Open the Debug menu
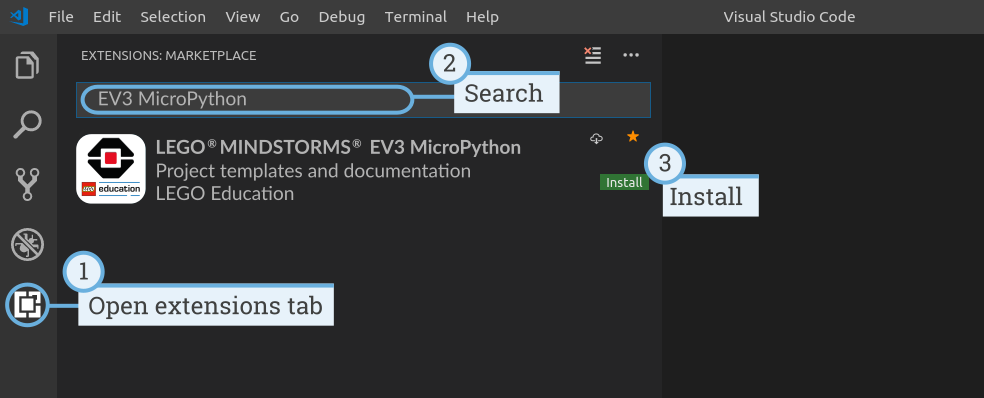The width and height of the screenshot is (984, 398). pyautogui.click(x=342, y=17)
